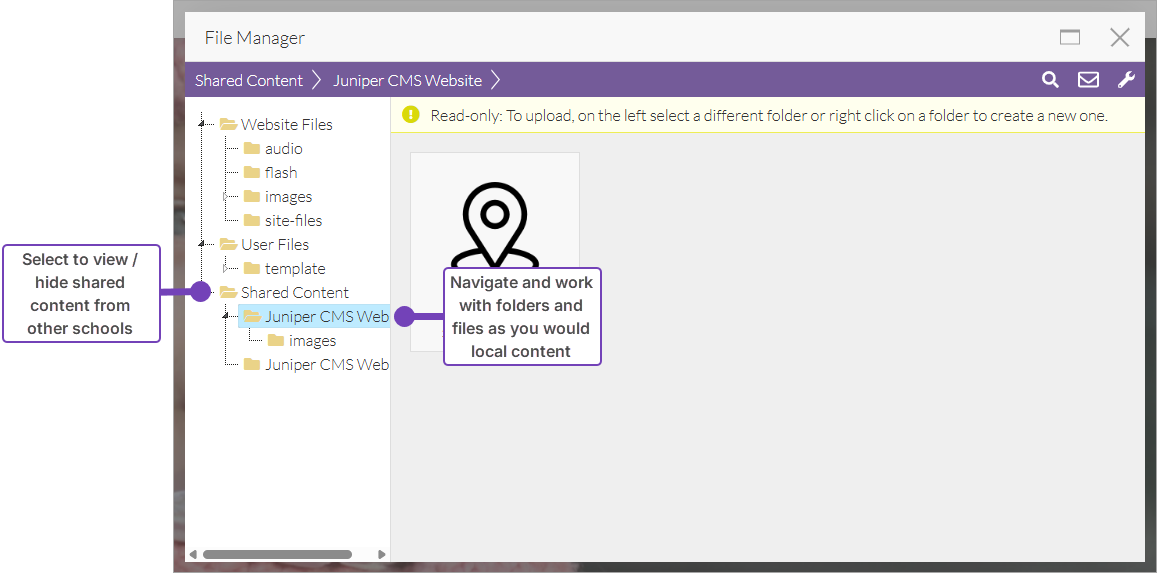Collapse the selected Juniper CMS Web node
Viewport: 1157px width, 573px height.
[226, 317]
